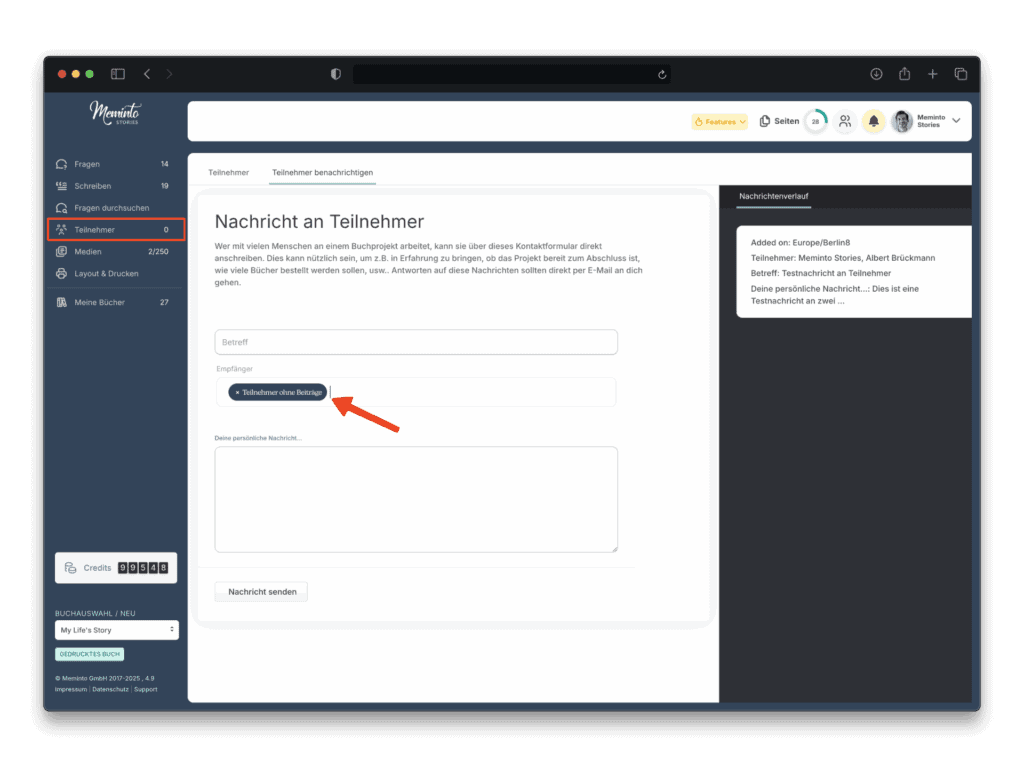Go to Layout & Drucken in sidebar
Viewport: 1024px width, 768px height.
pos(106,273)
